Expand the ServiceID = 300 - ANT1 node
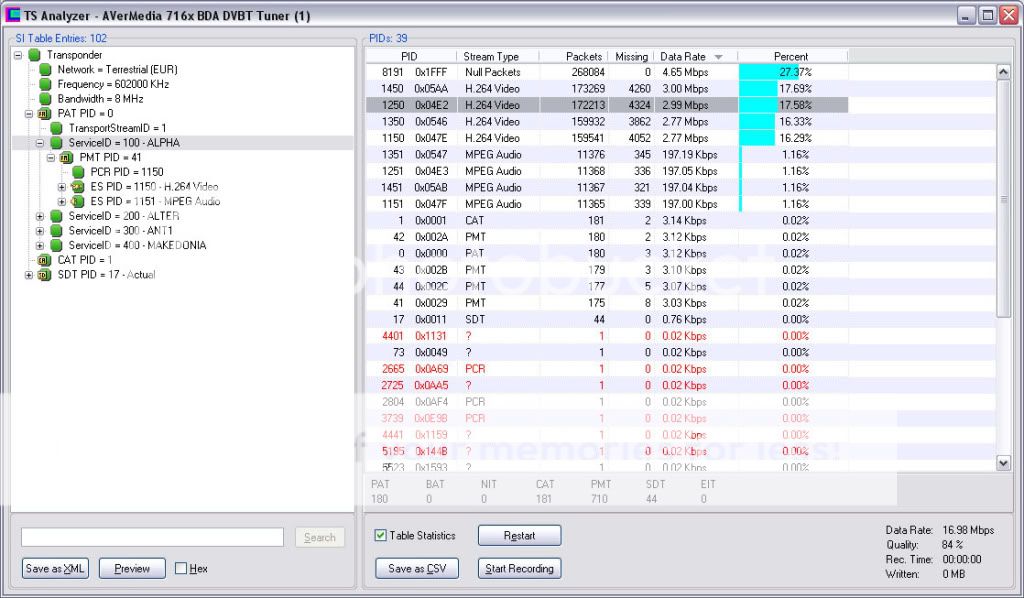Screen dimensions: 1024x598 pyautogui.click(x=40, y=231)
